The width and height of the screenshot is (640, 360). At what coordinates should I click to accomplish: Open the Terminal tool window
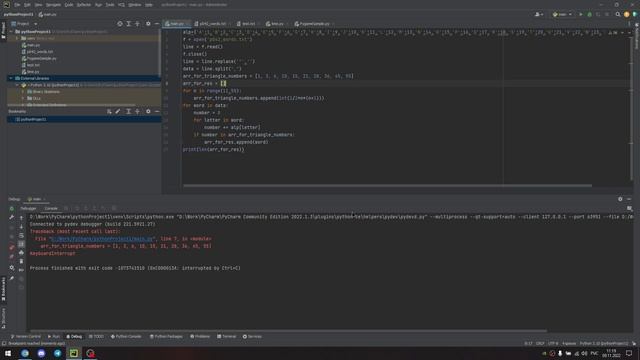tap(227, 337)
